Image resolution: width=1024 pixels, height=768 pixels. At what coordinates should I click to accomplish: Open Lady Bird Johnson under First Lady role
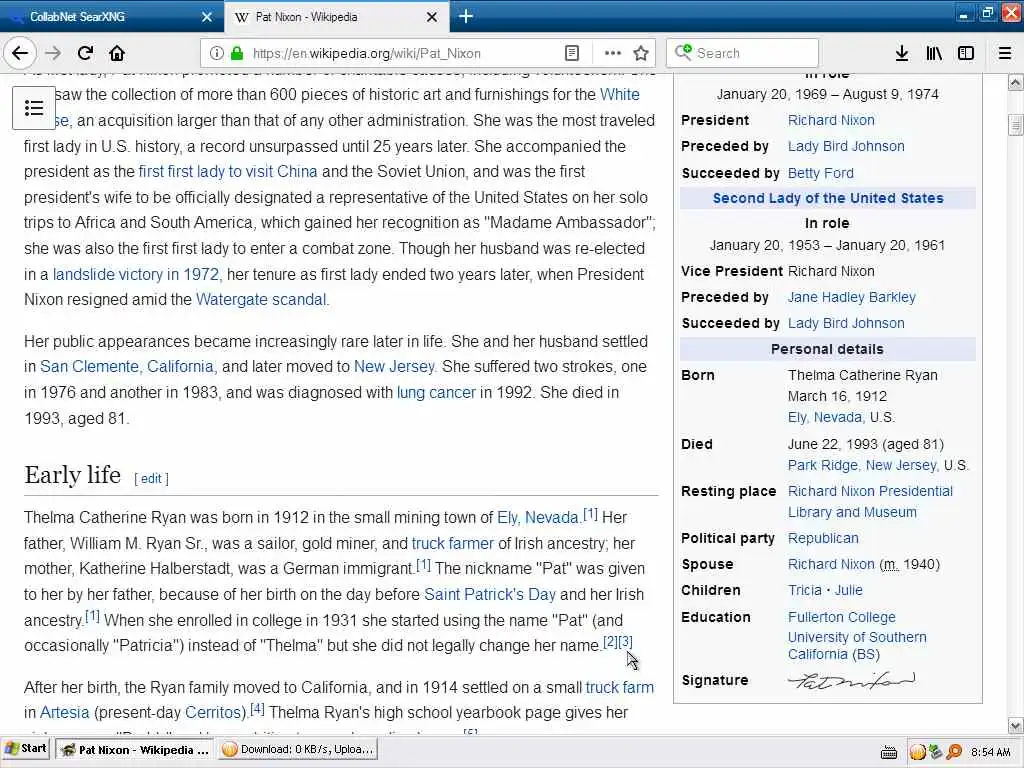click(846, 146)
